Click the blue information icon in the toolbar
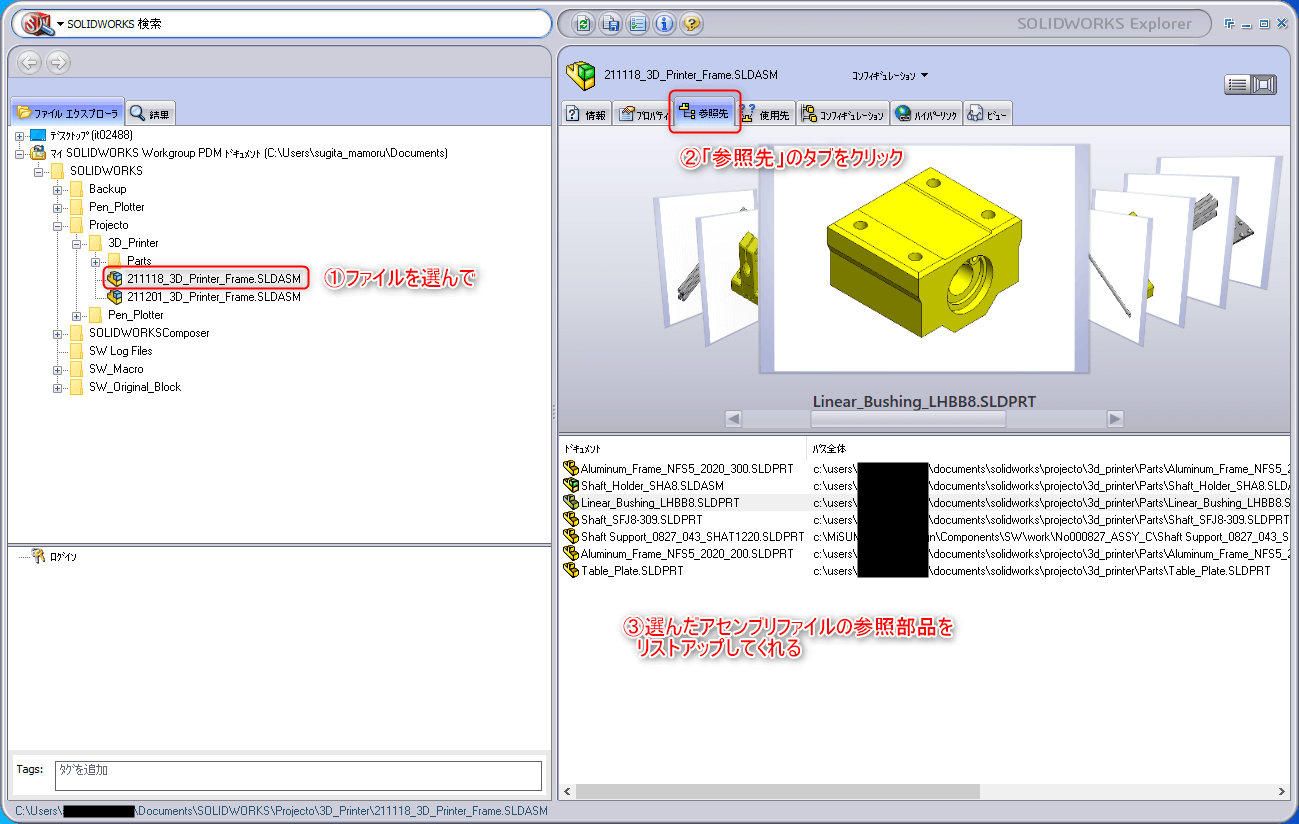Image resolution: width=1299 pixels, height=824 pixels. pyautogui.click(x=664, y=24)
